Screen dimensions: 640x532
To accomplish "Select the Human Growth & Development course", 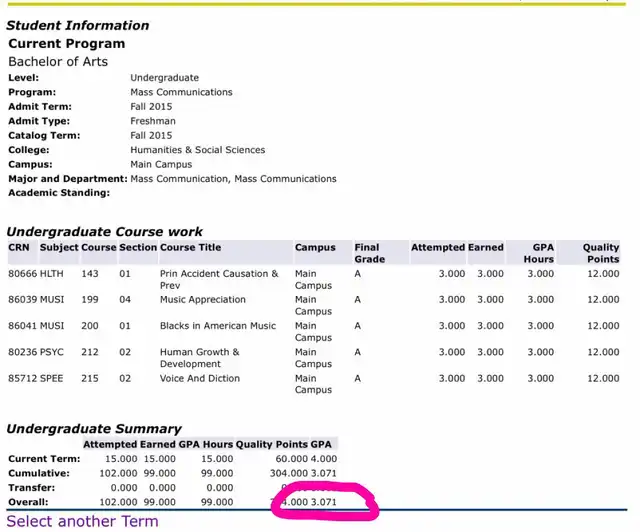I will tap(200, 358).
